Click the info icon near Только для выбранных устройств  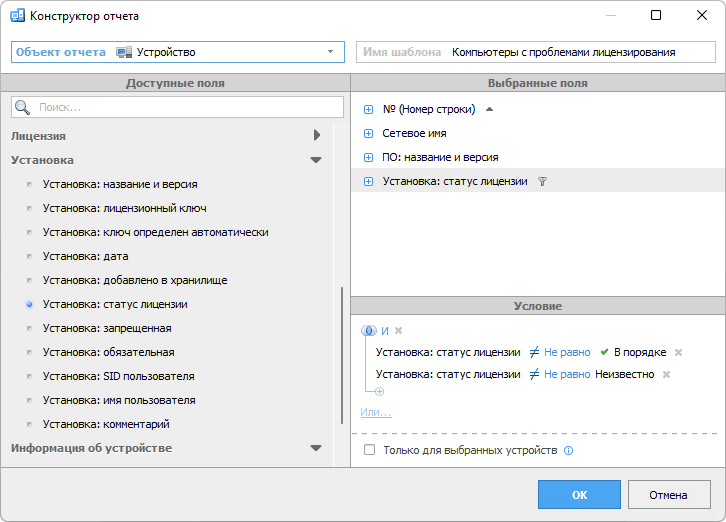point(568,451)
